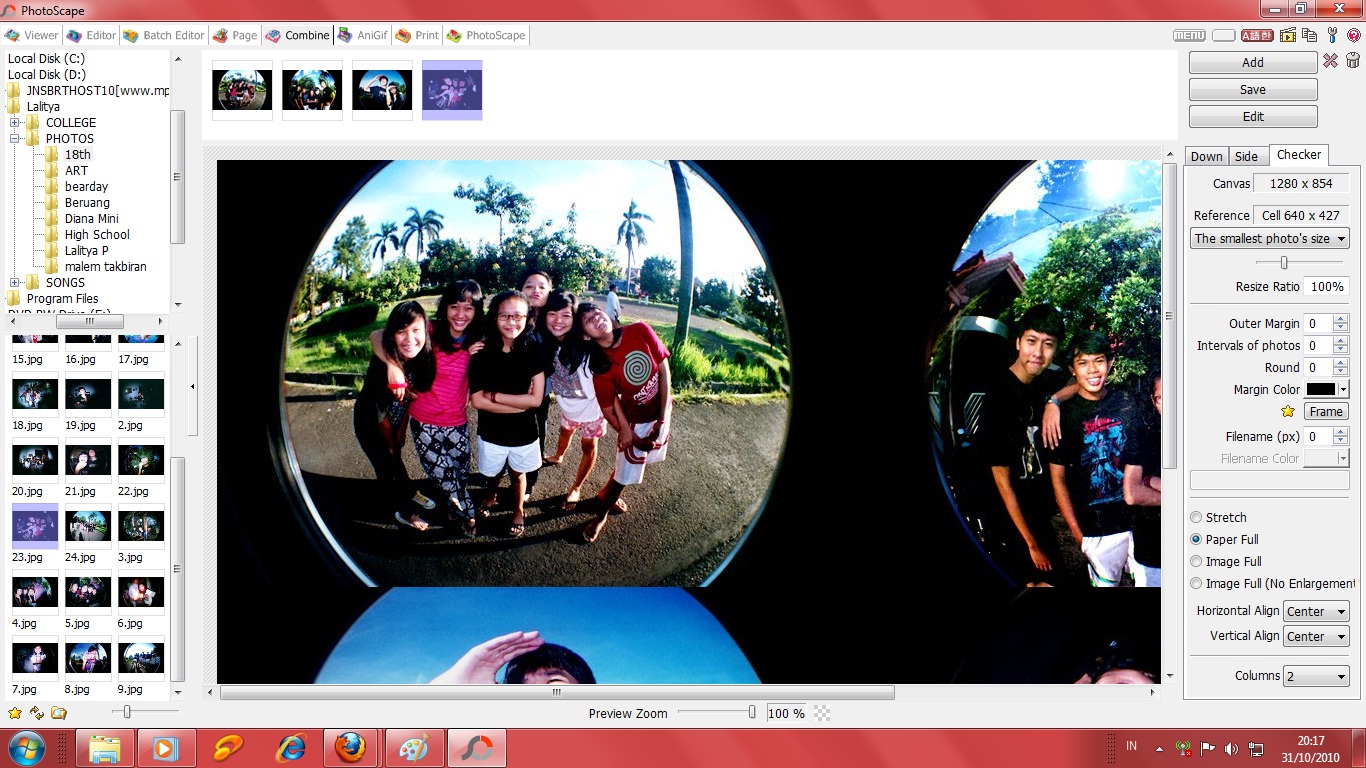Remove selected photo with pink X

point(1330,61)
